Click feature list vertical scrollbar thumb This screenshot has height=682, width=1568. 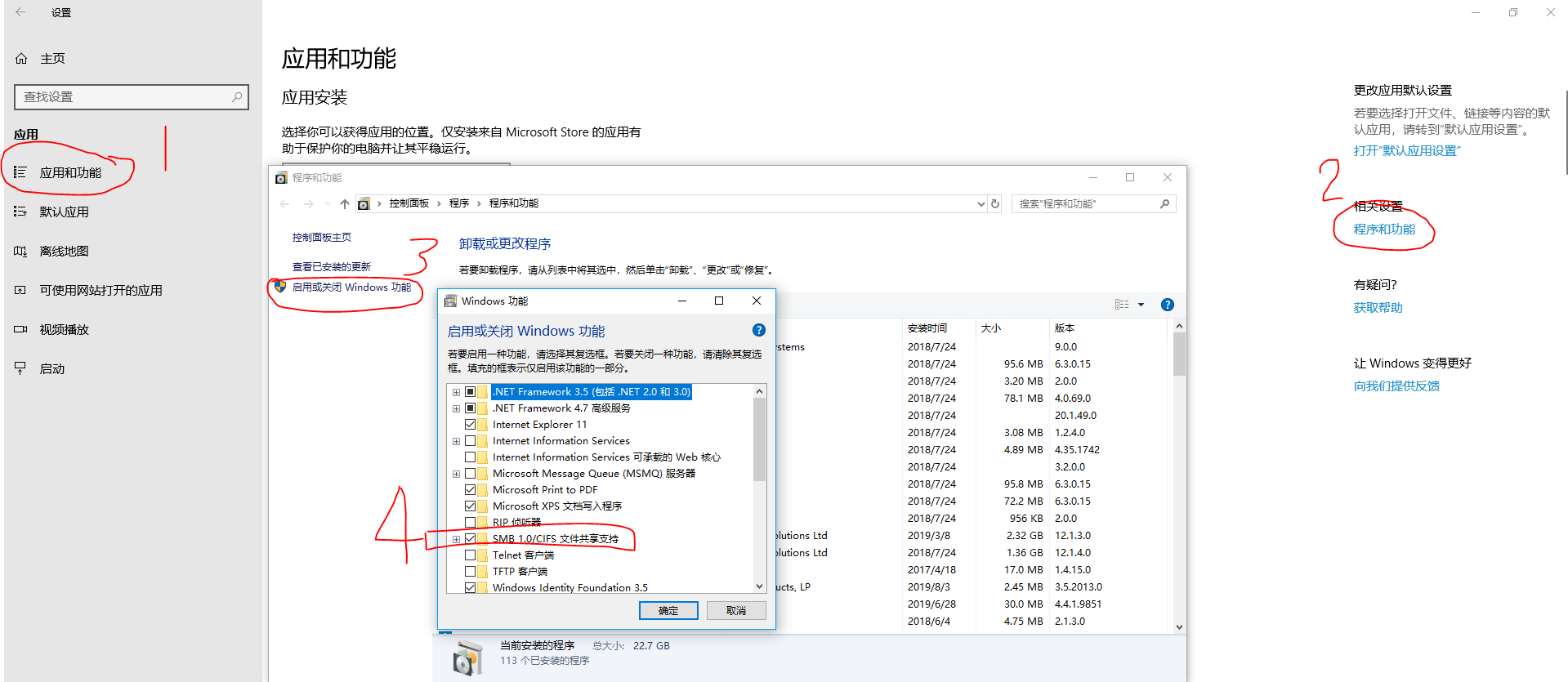760,439
